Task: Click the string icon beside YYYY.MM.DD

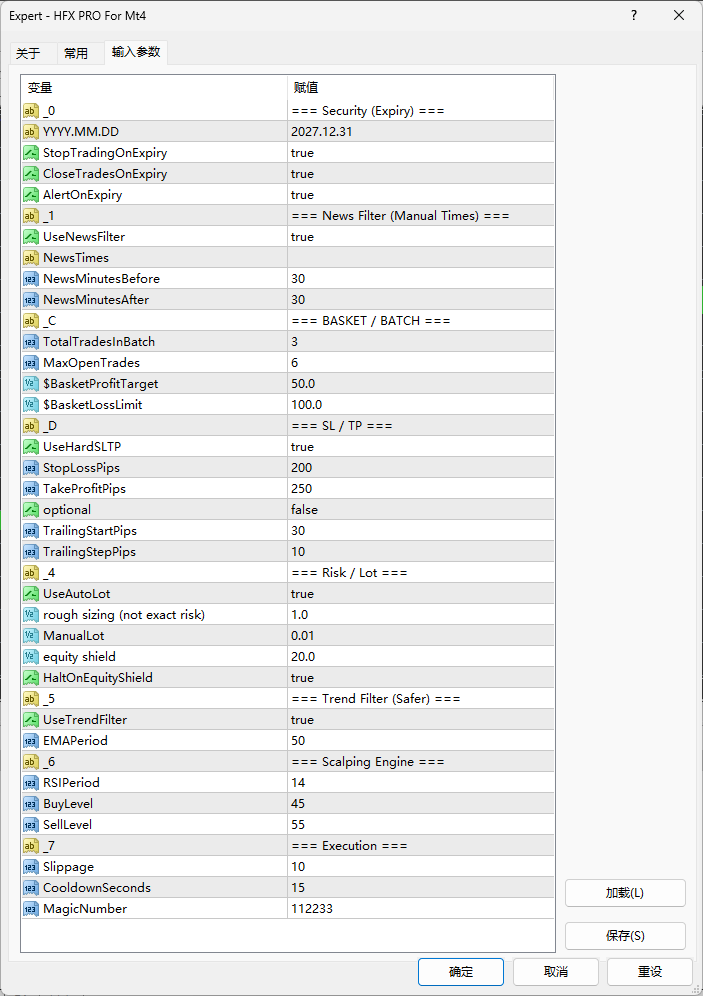Action: coord(31,132)
